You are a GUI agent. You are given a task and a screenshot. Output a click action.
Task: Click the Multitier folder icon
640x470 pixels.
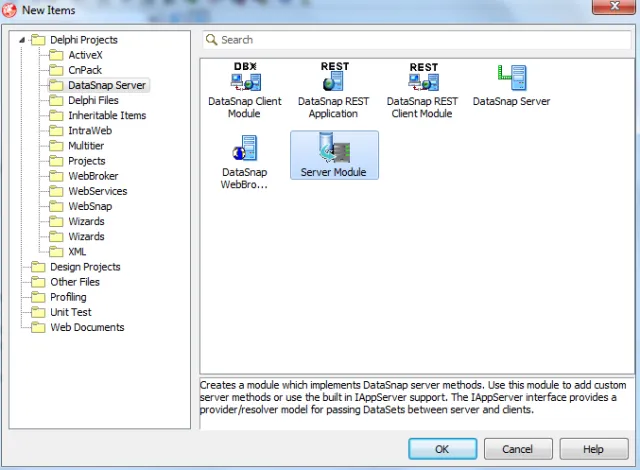click(56, 146)
